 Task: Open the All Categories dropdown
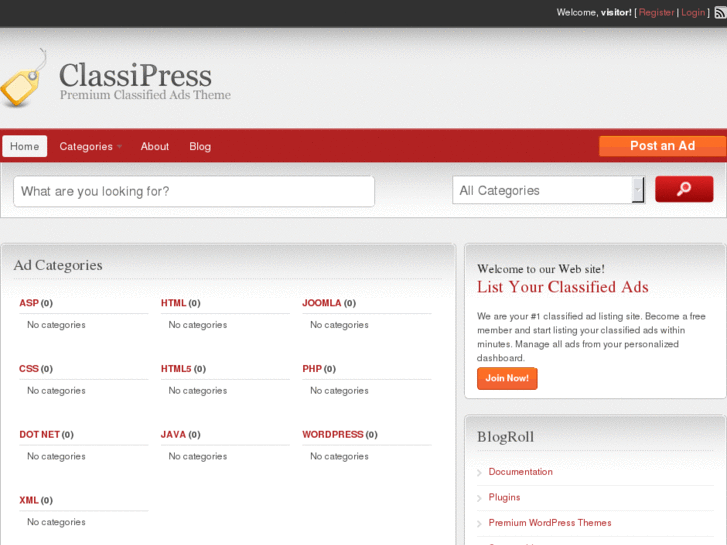[548, 190]
